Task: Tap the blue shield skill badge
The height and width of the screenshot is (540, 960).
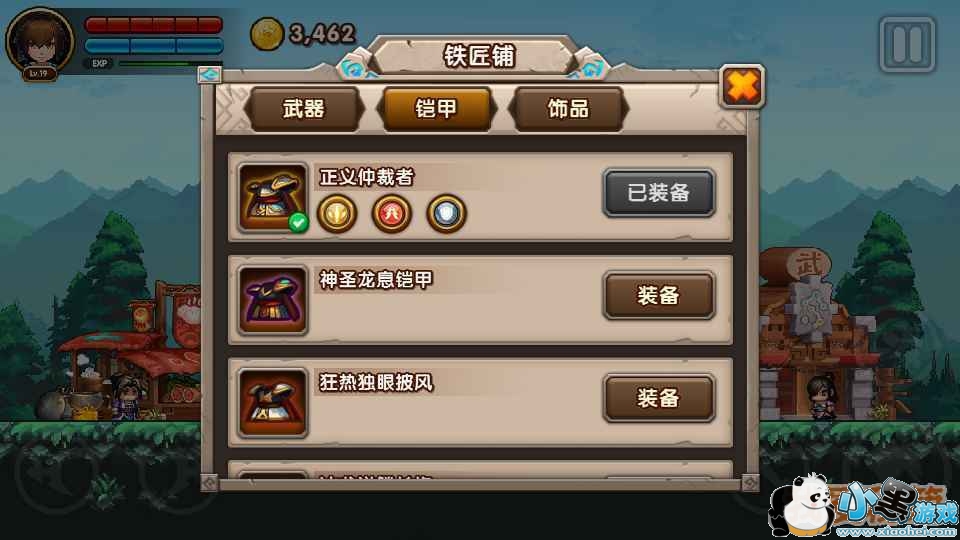Action: pos(446,214)
